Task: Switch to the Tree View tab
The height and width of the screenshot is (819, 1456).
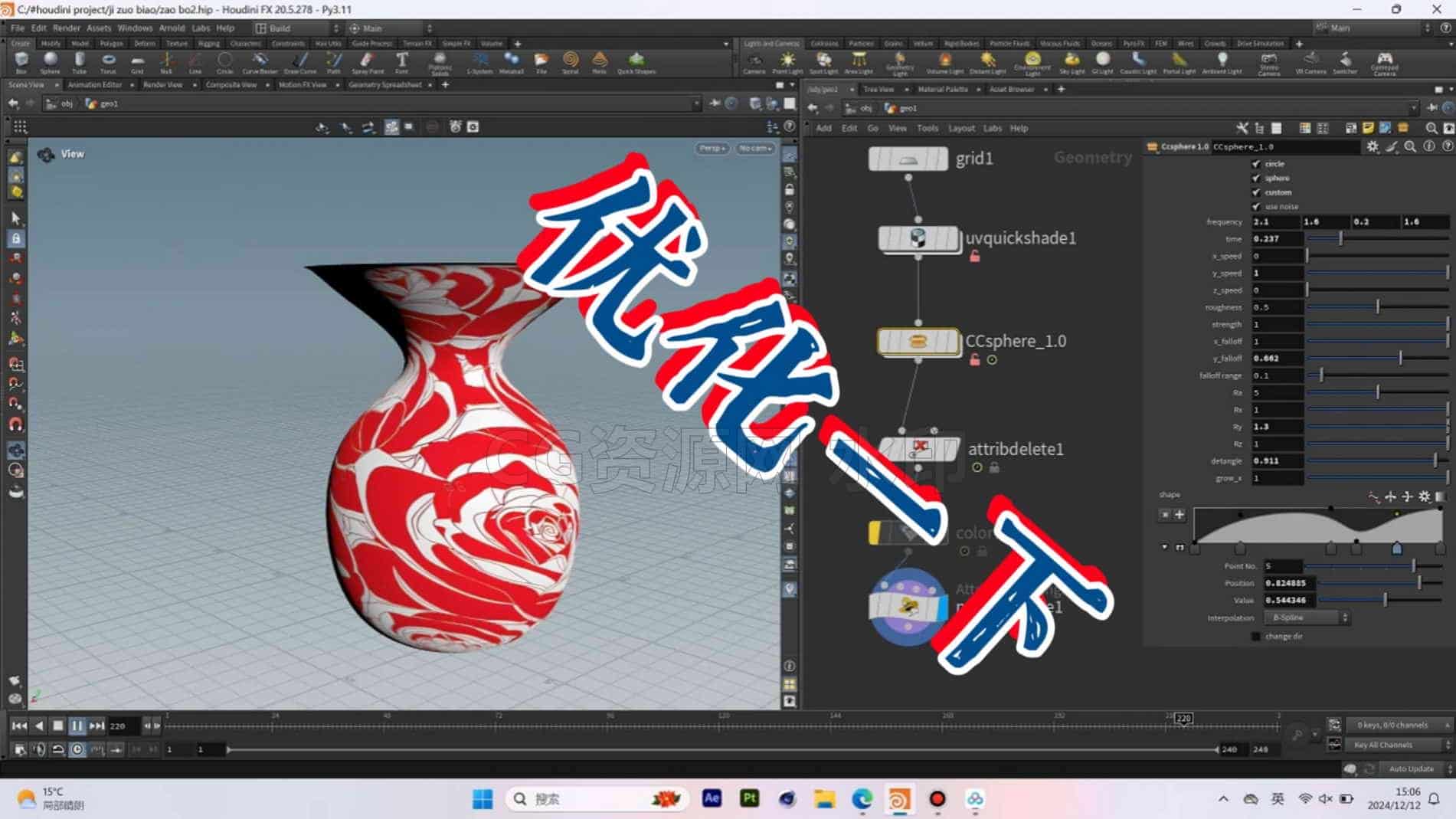Action: tap(879, 90)
